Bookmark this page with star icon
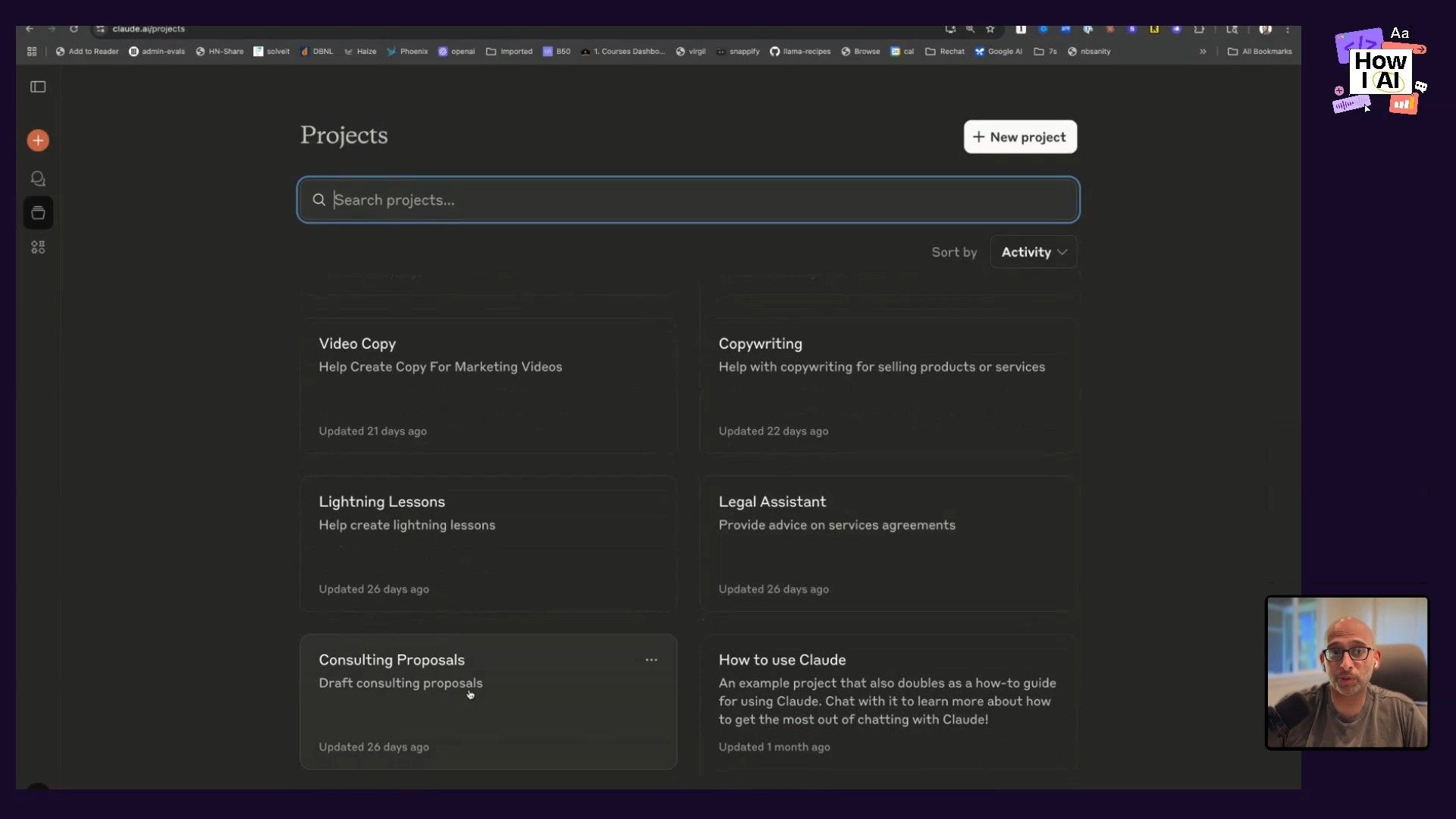The width and height of the screenshot is (1456, 819). tap(990, 29)
